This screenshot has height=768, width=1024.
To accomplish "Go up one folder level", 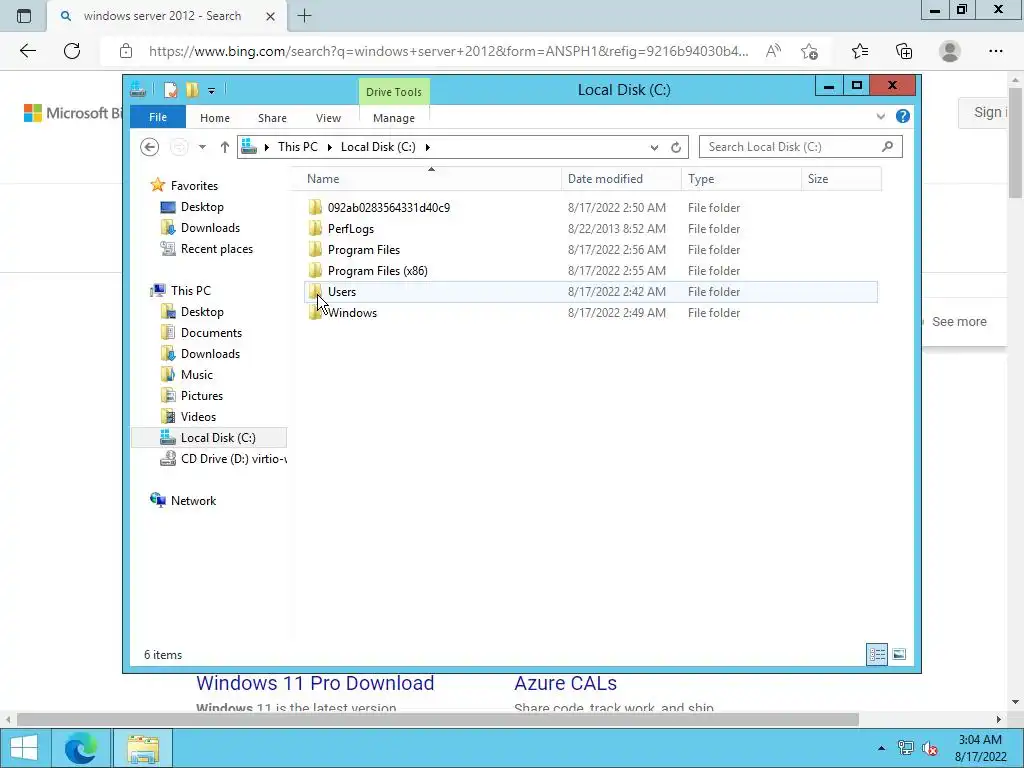I will 225,147.
